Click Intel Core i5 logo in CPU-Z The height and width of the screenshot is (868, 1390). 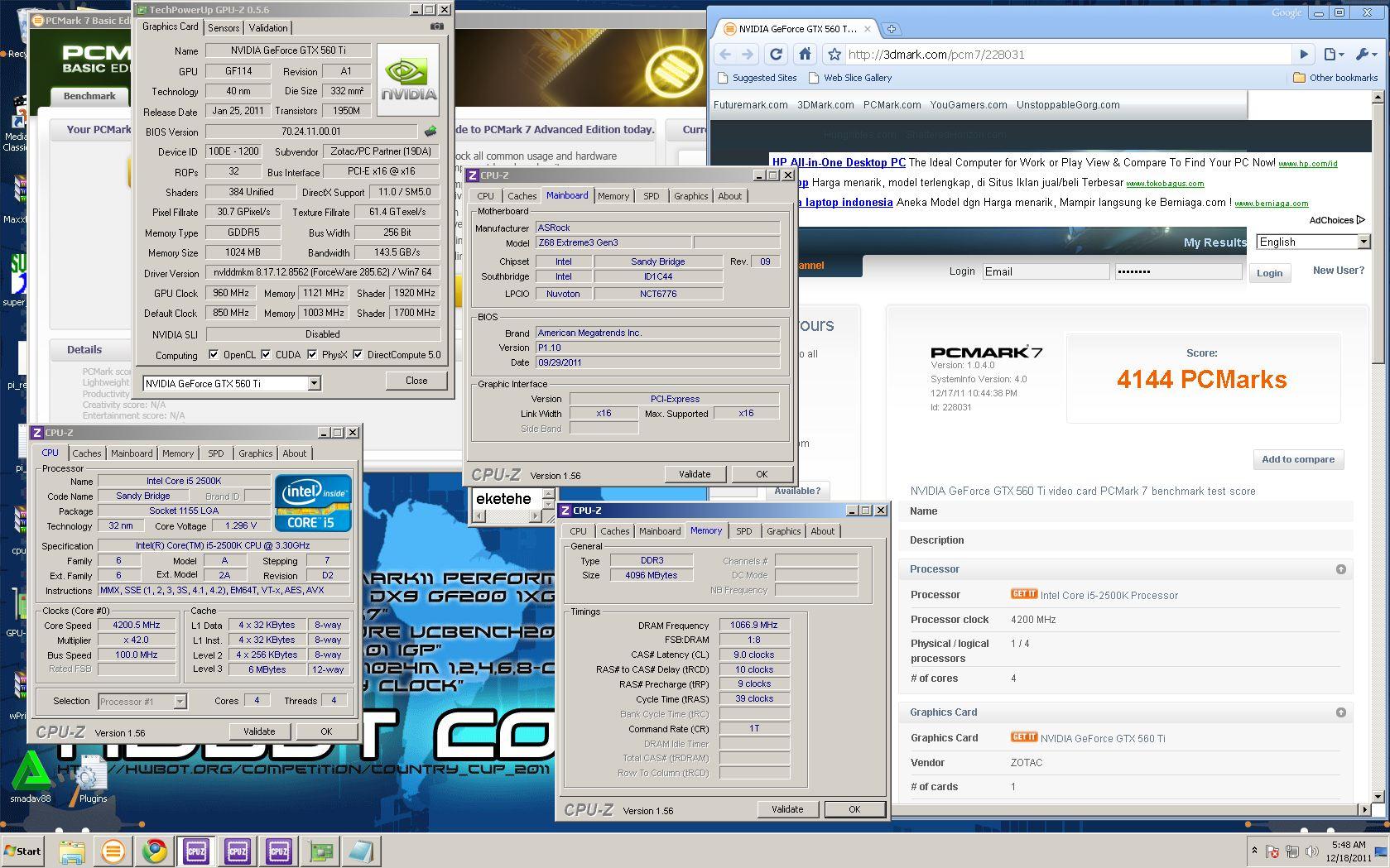coord(314,502)
